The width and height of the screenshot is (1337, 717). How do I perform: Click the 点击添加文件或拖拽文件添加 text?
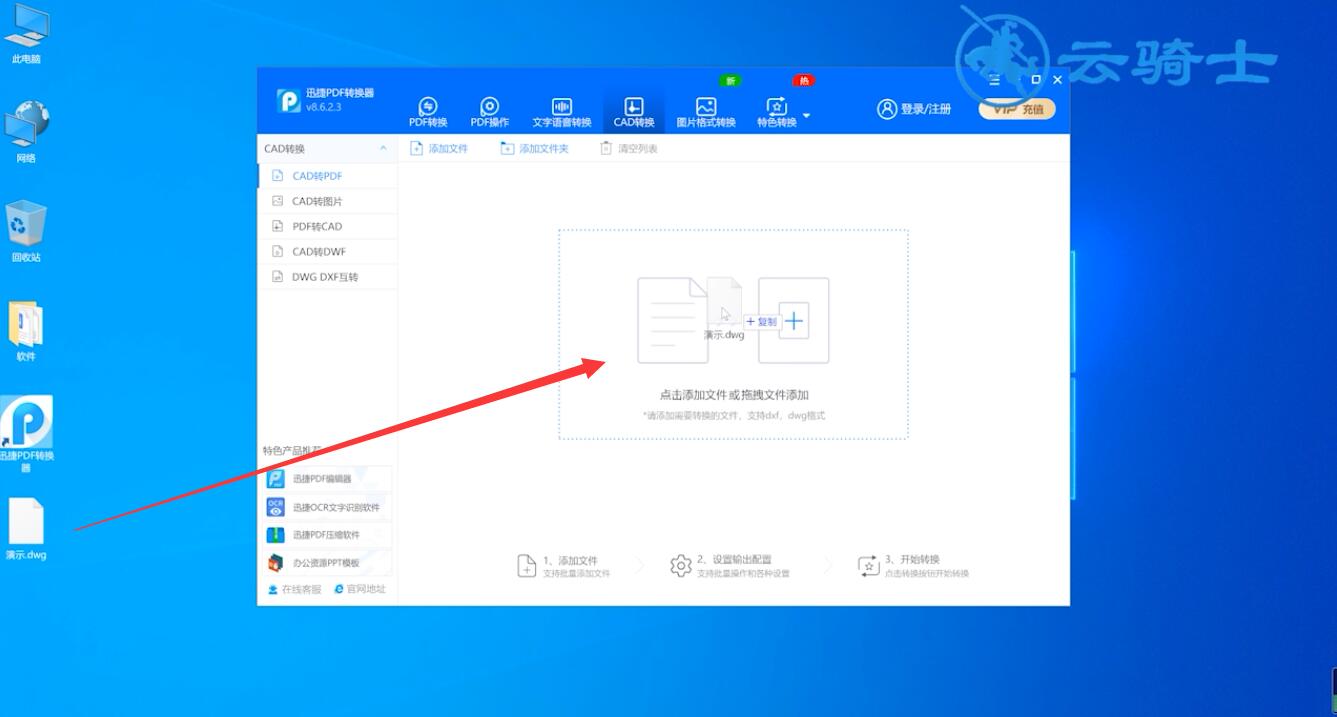coord(734,395)
